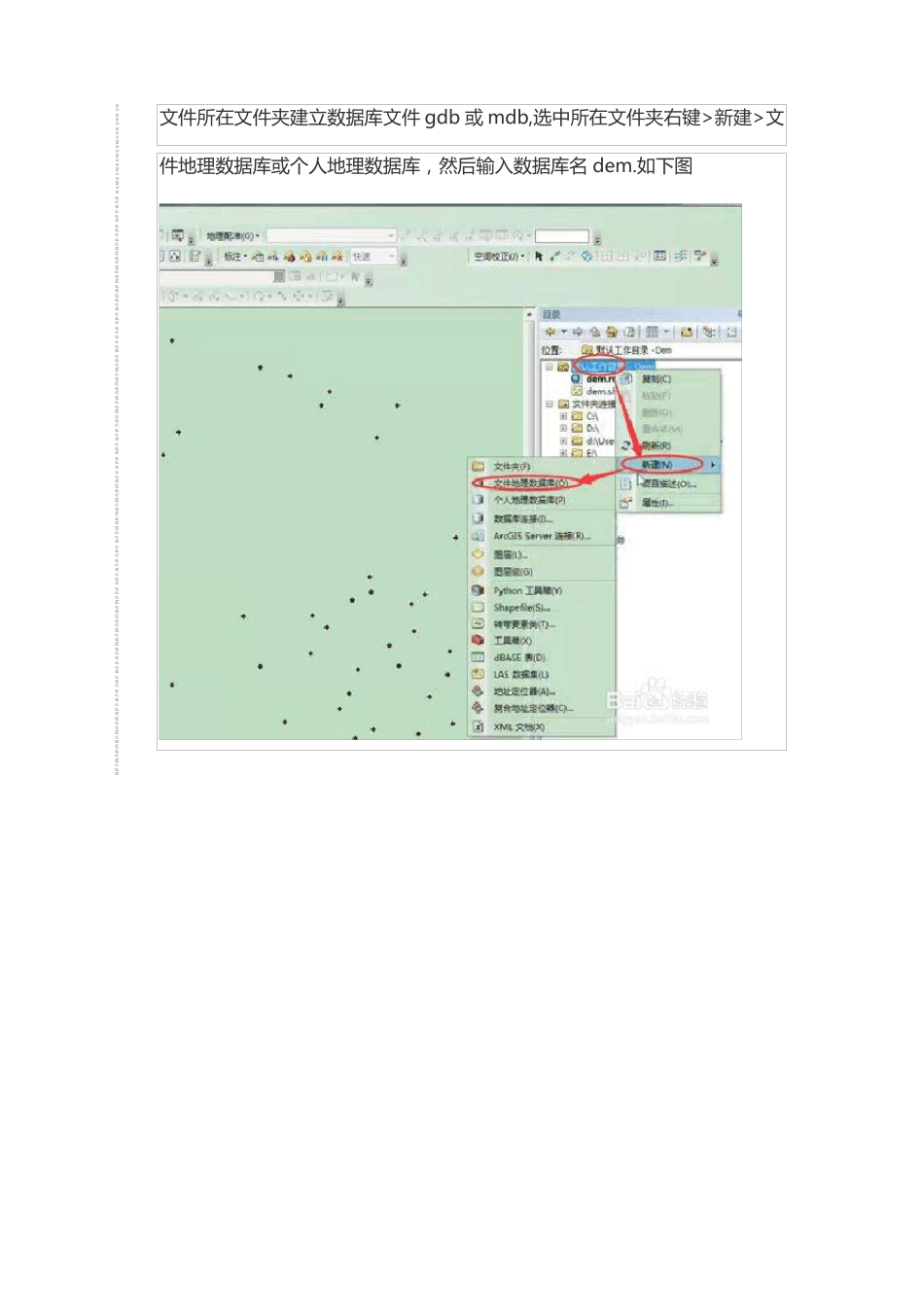Choose 地址定位器(A)... entry
The image size is (924, 1307).
[542, 691]
